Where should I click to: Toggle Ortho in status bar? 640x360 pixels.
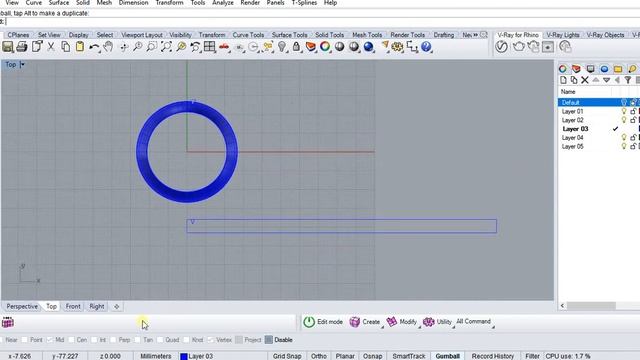[x=319, y=356]
